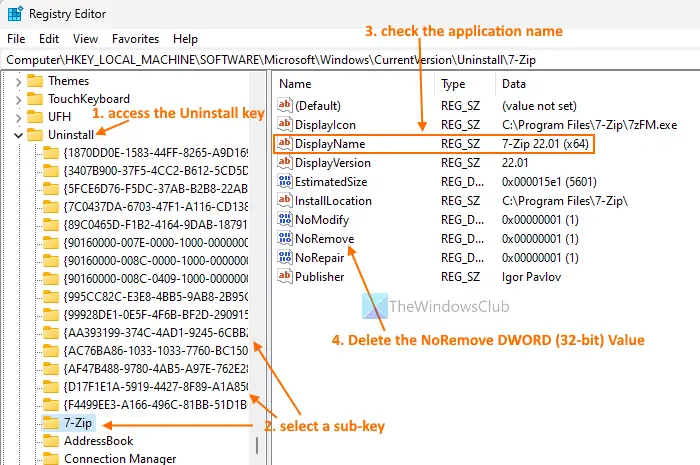Click the DisplayIcon string value icon

285,124
